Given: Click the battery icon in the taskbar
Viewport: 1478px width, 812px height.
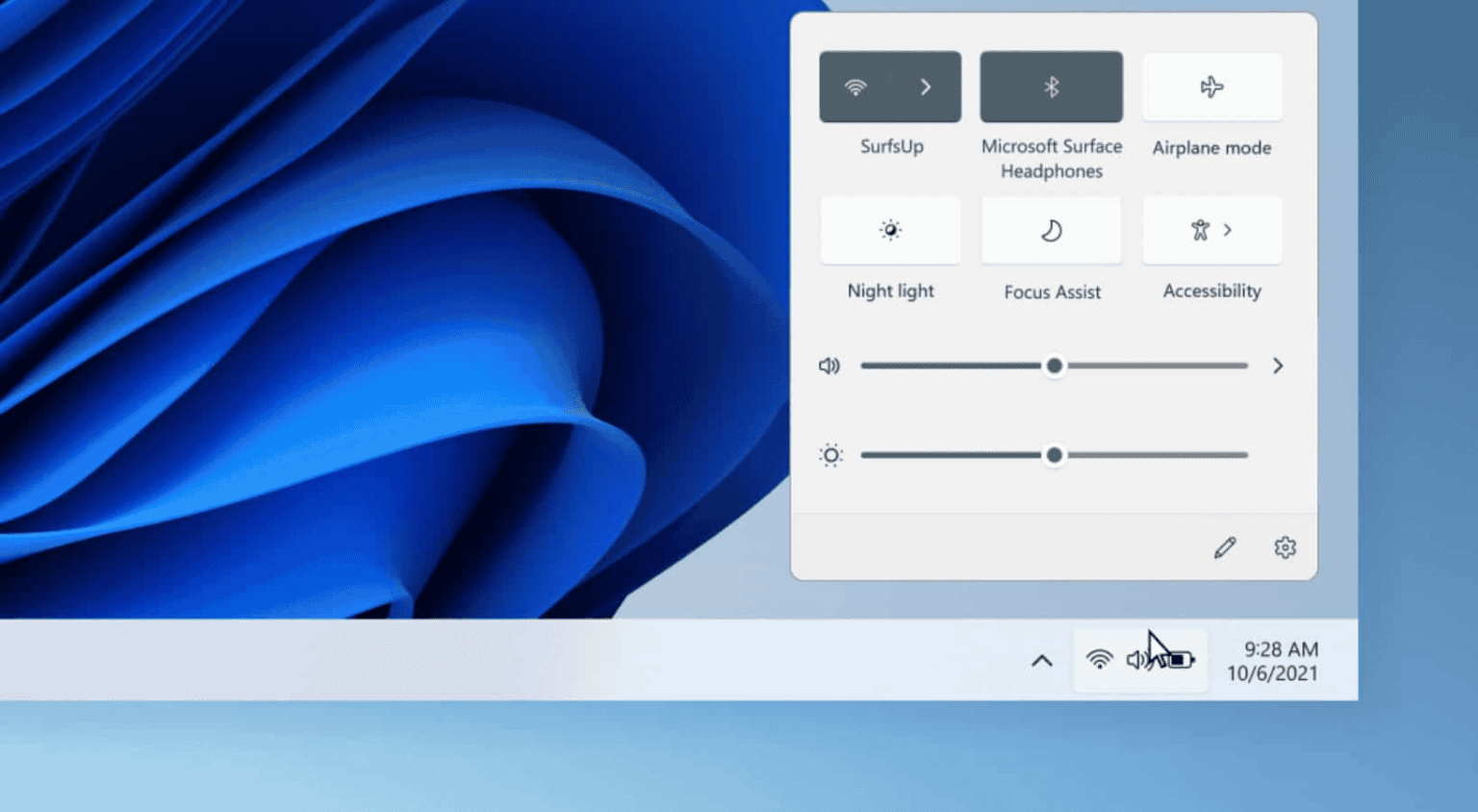Looking at the screenshot, I should (x=1180, y=659).
